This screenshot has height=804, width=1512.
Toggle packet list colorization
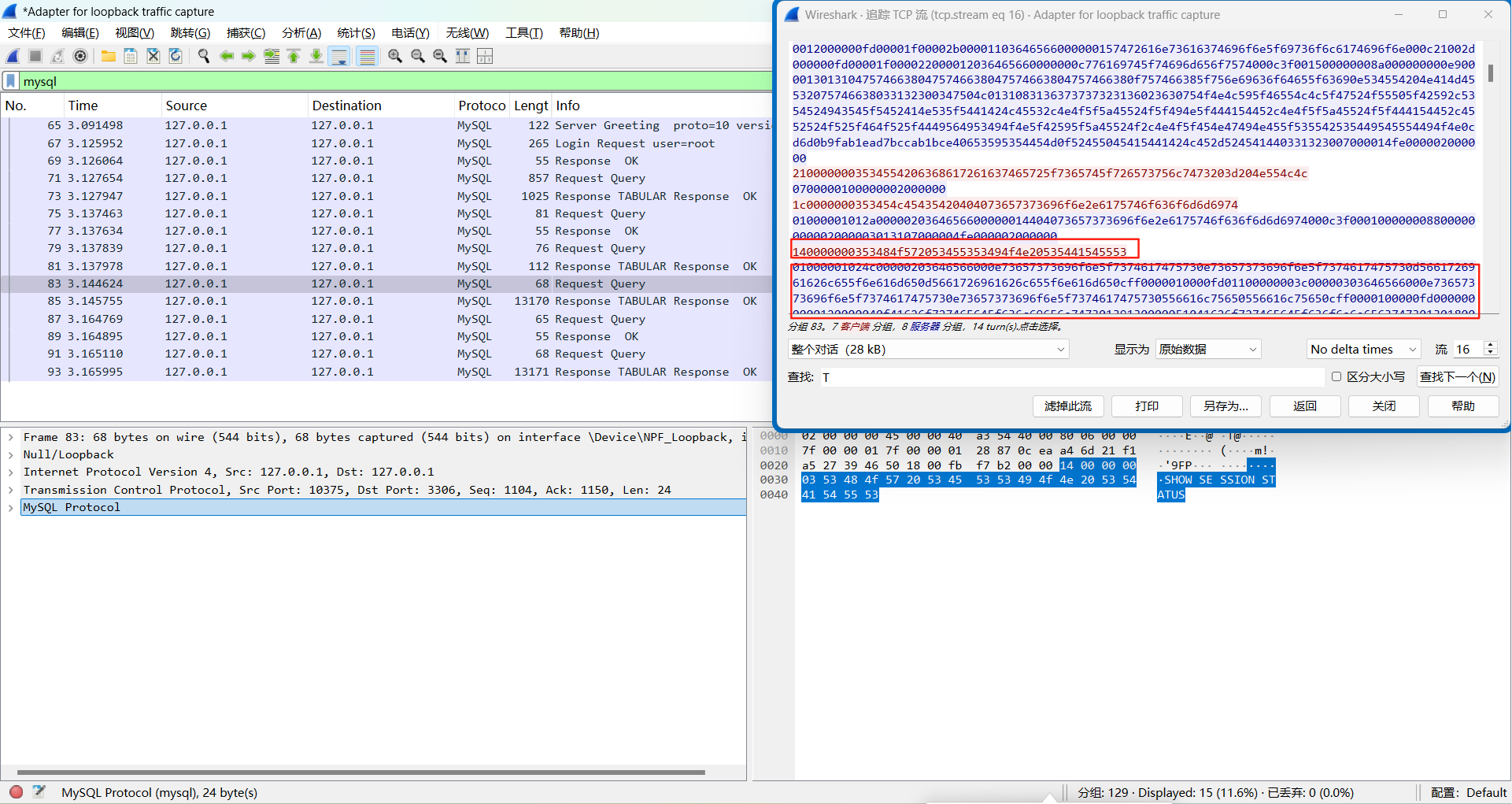point(367,56)
